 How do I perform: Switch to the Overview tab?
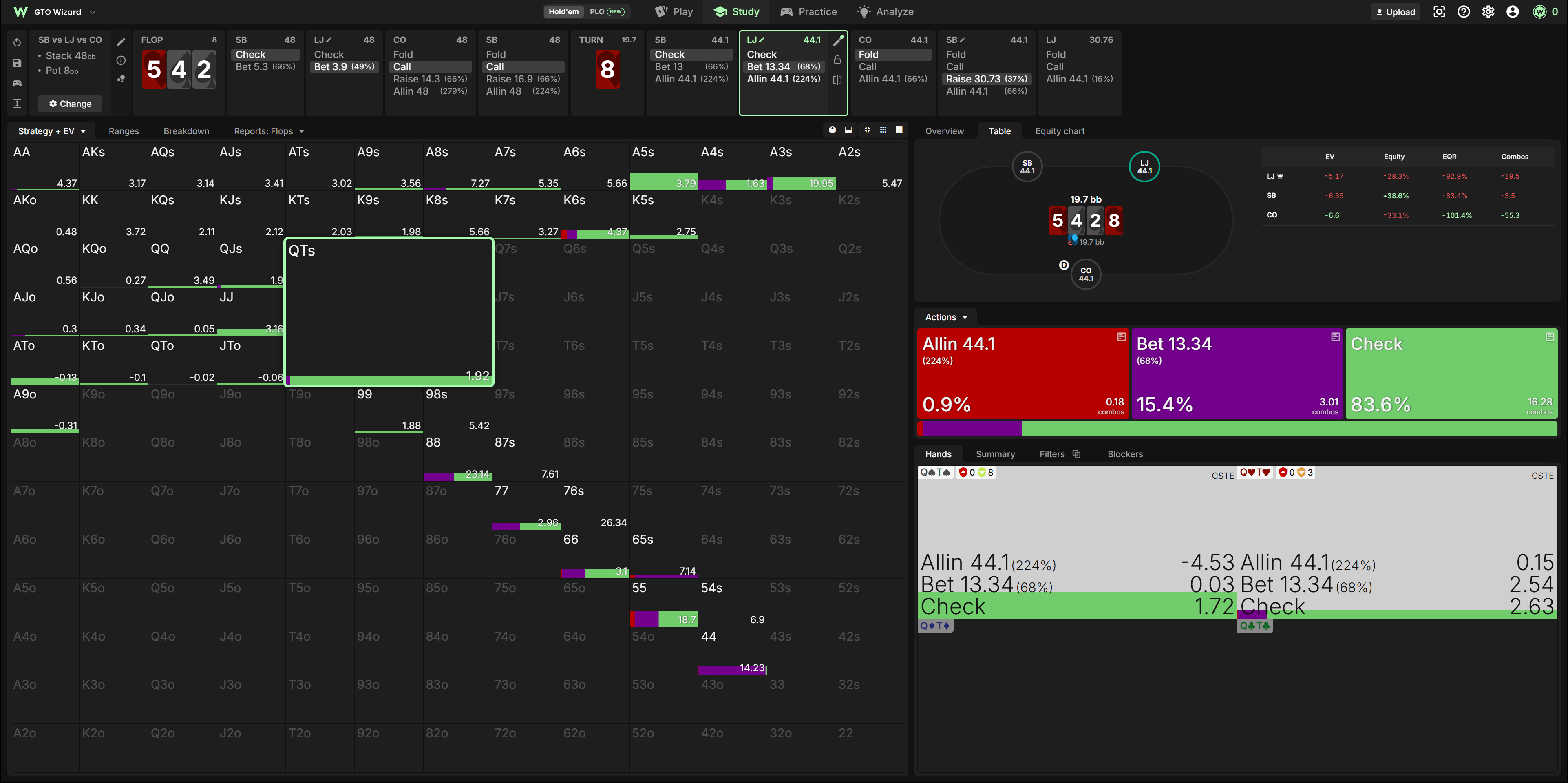(x=945, y=131)
